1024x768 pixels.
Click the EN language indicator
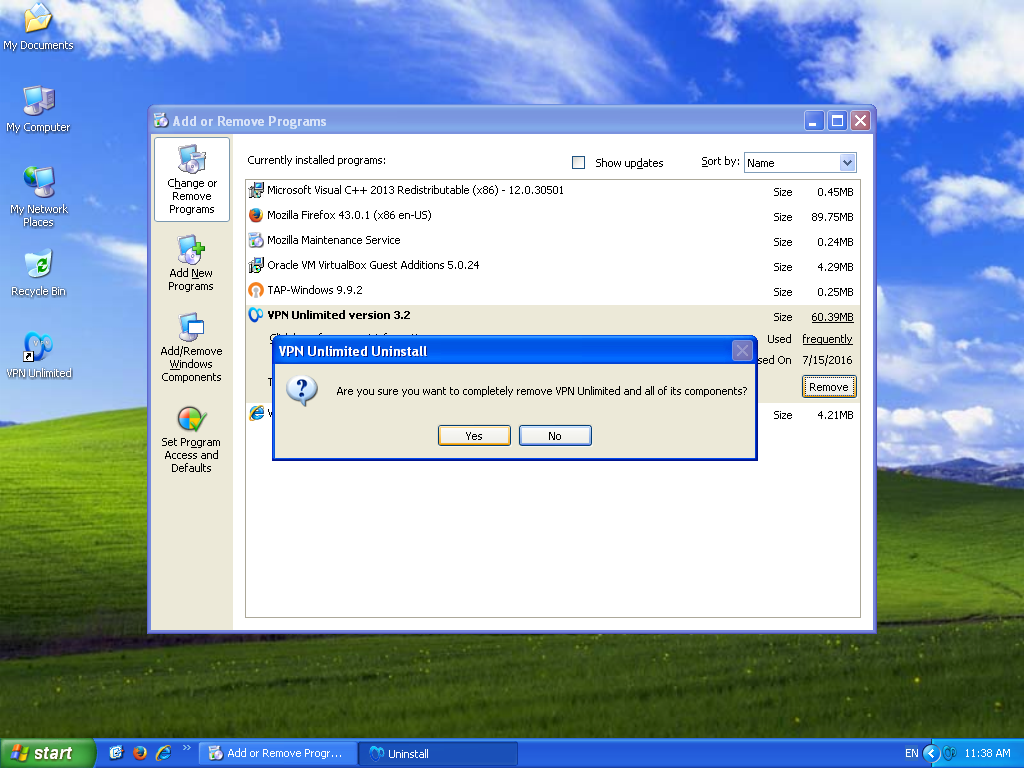click(x=912, y=753)
